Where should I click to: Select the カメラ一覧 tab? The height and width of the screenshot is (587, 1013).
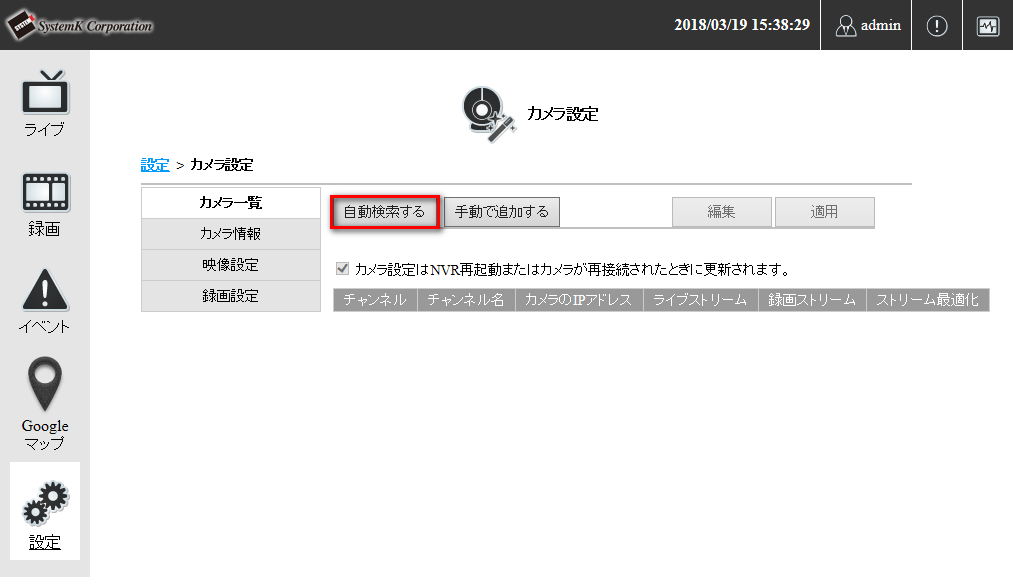coord(230,202)
